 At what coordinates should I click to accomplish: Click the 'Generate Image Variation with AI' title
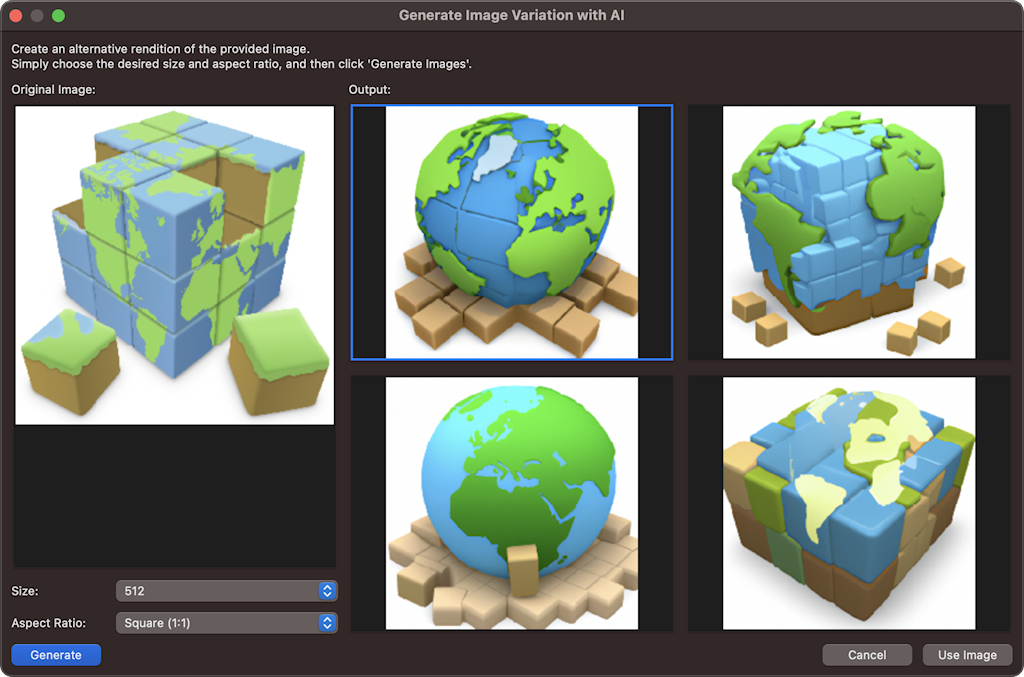point(511,16)
